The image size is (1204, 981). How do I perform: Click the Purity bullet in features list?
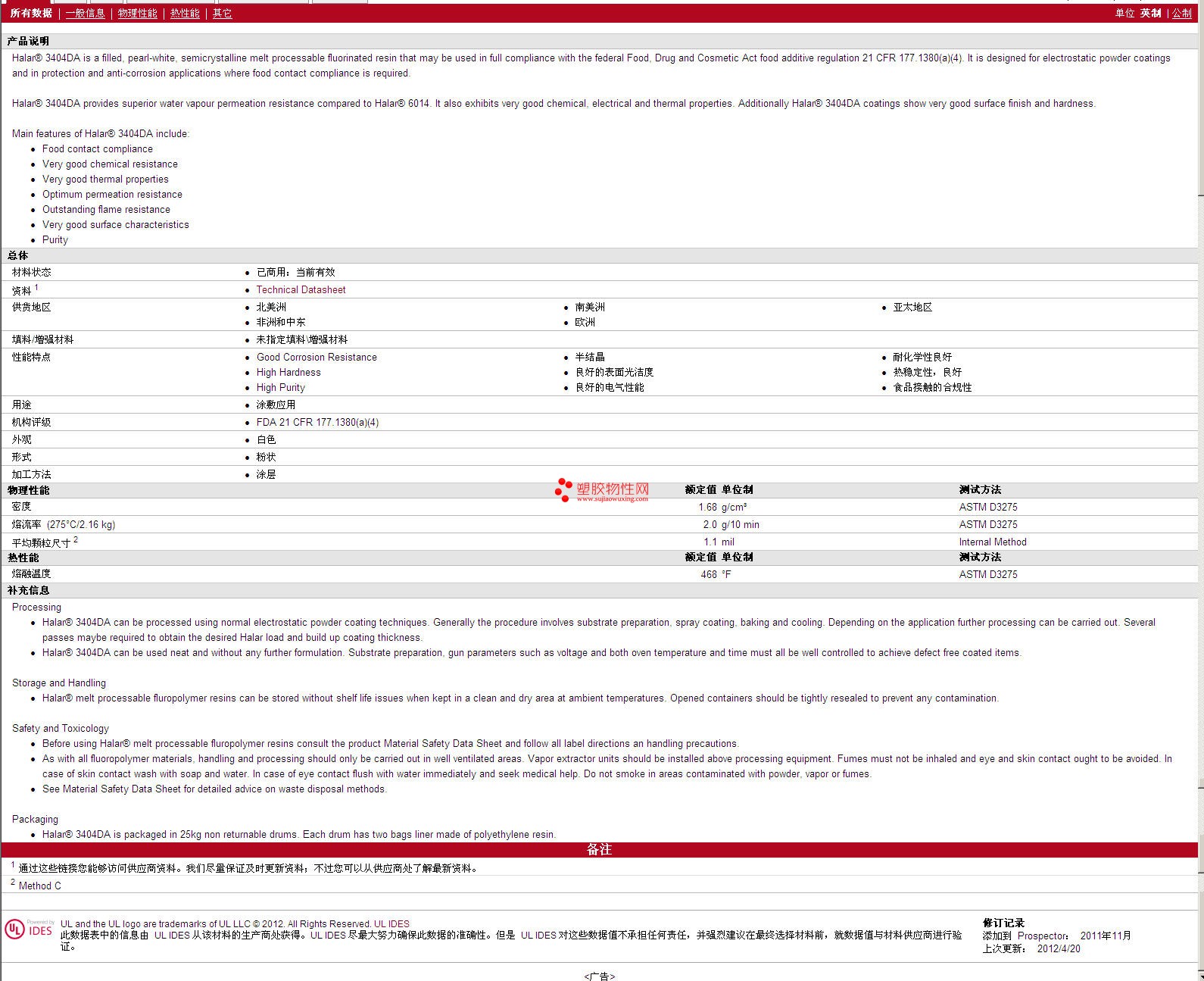[55, 239]
